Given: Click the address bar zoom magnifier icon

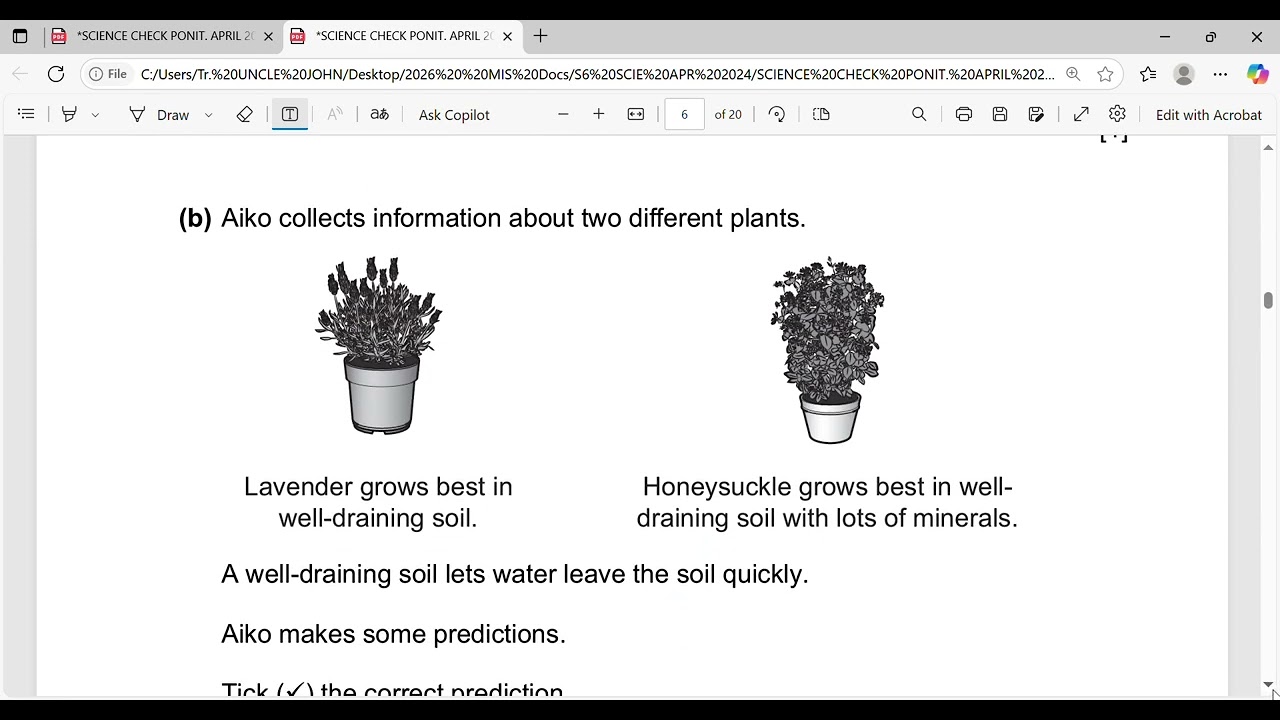Looking at the screenshot, I should 1073,74.
